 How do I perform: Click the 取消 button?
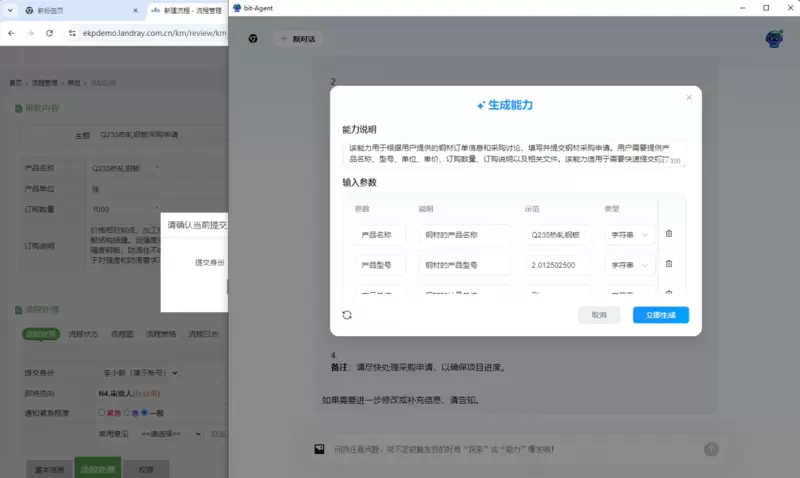pyautogui.click(x=599, y=315)
